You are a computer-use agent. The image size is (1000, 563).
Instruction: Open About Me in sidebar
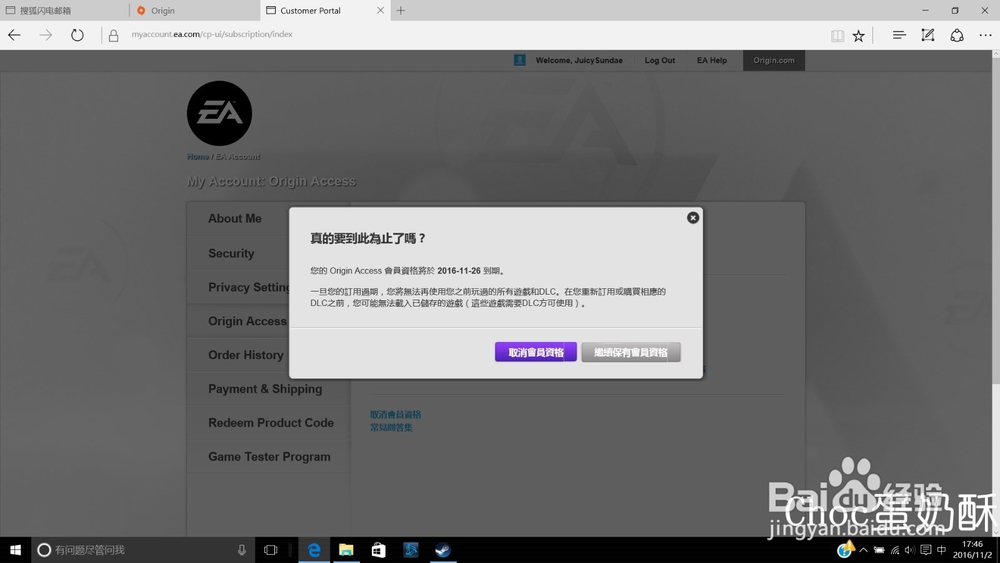tap(235, 219)
